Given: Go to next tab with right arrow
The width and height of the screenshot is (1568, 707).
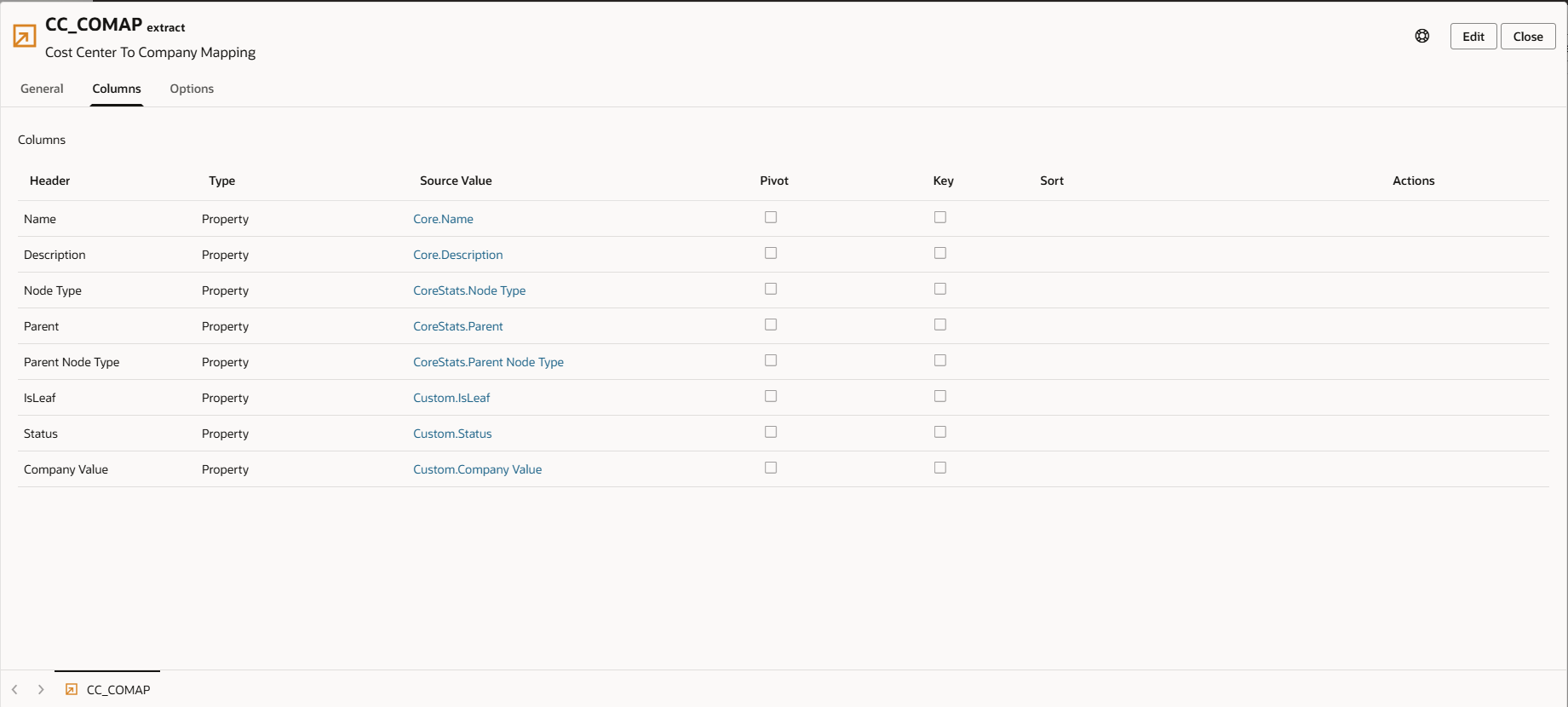Looking at the screenshot, I should click(41, 689).
